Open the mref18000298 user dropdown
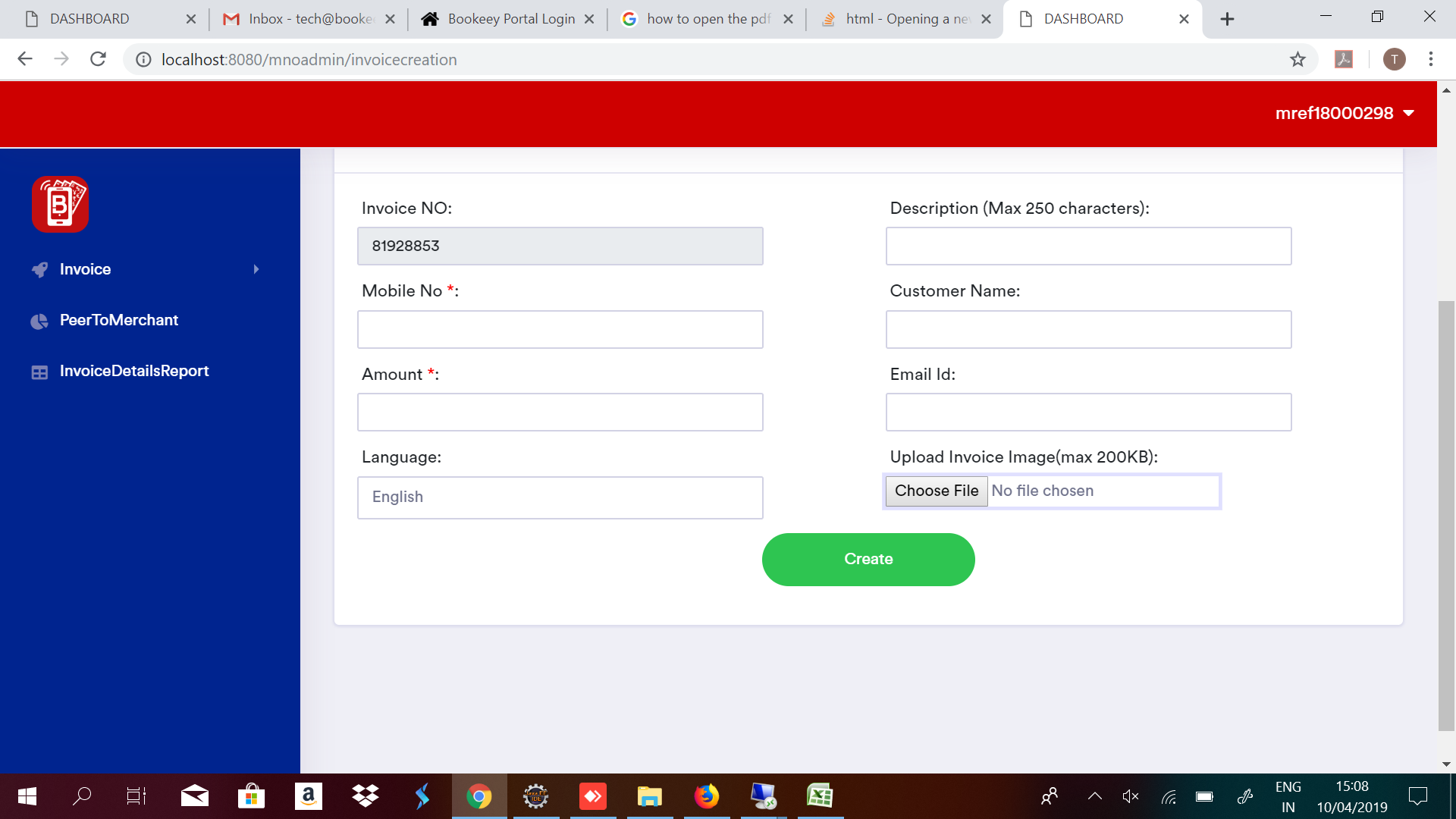This screenshot has height=819, width=1456. click(1344, 113)
